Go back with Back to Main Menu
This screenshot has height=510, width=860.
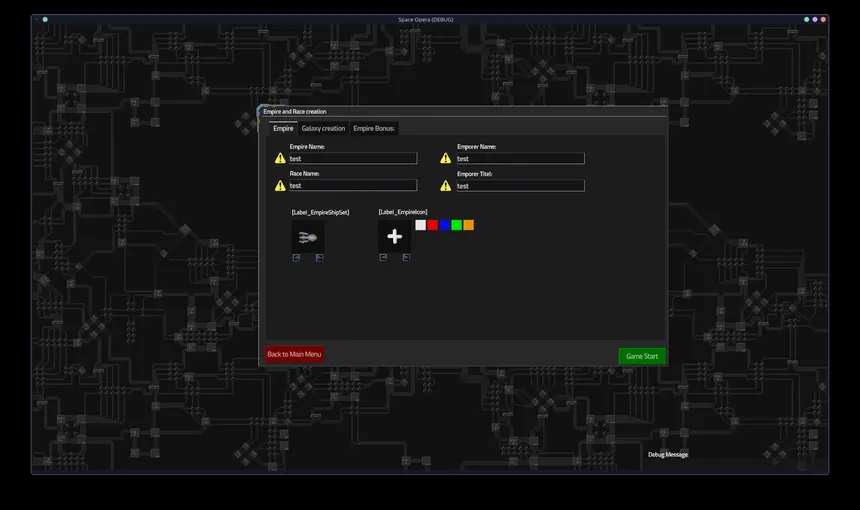295,354
